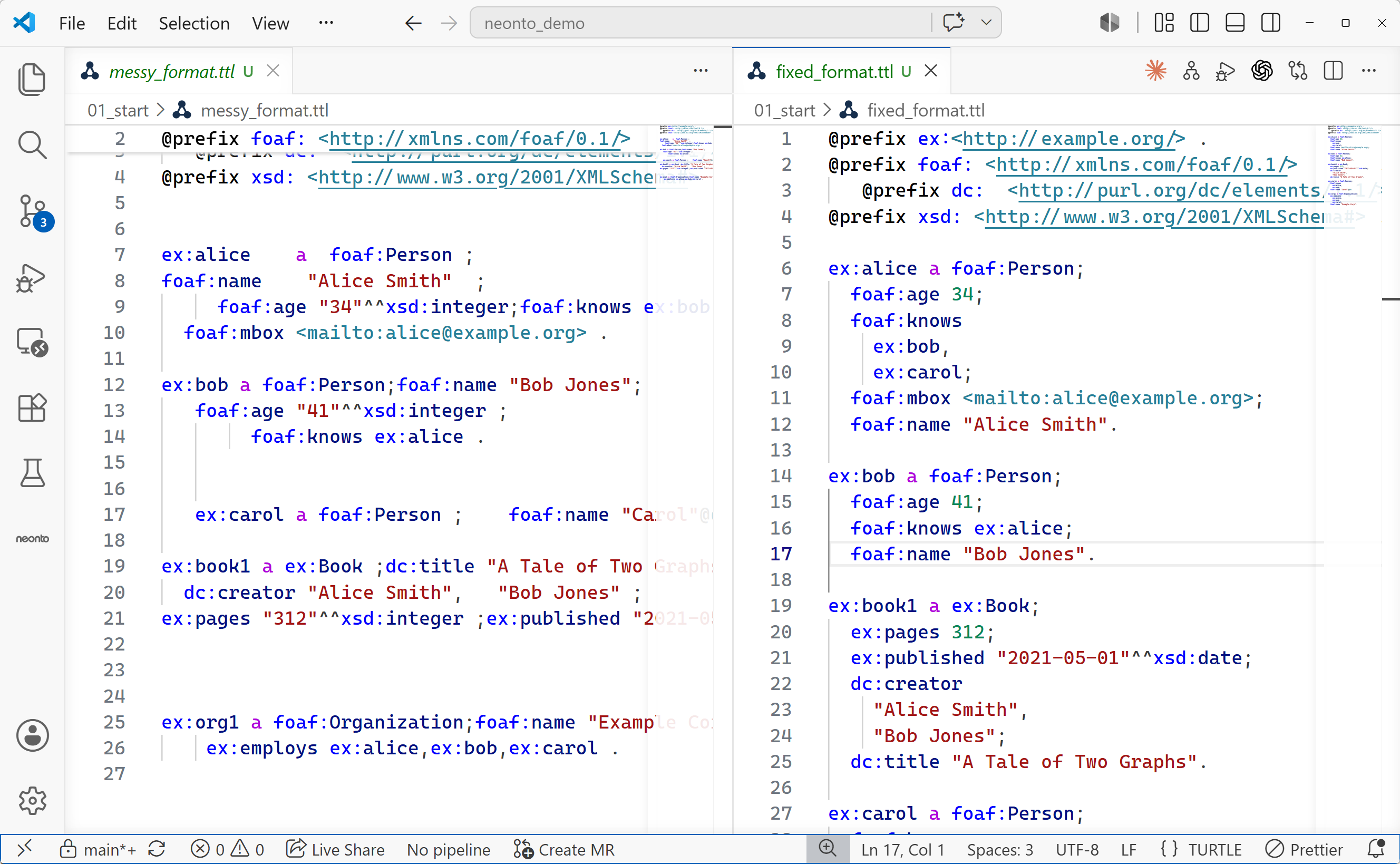Toggle the bottom Panel

1235,23
